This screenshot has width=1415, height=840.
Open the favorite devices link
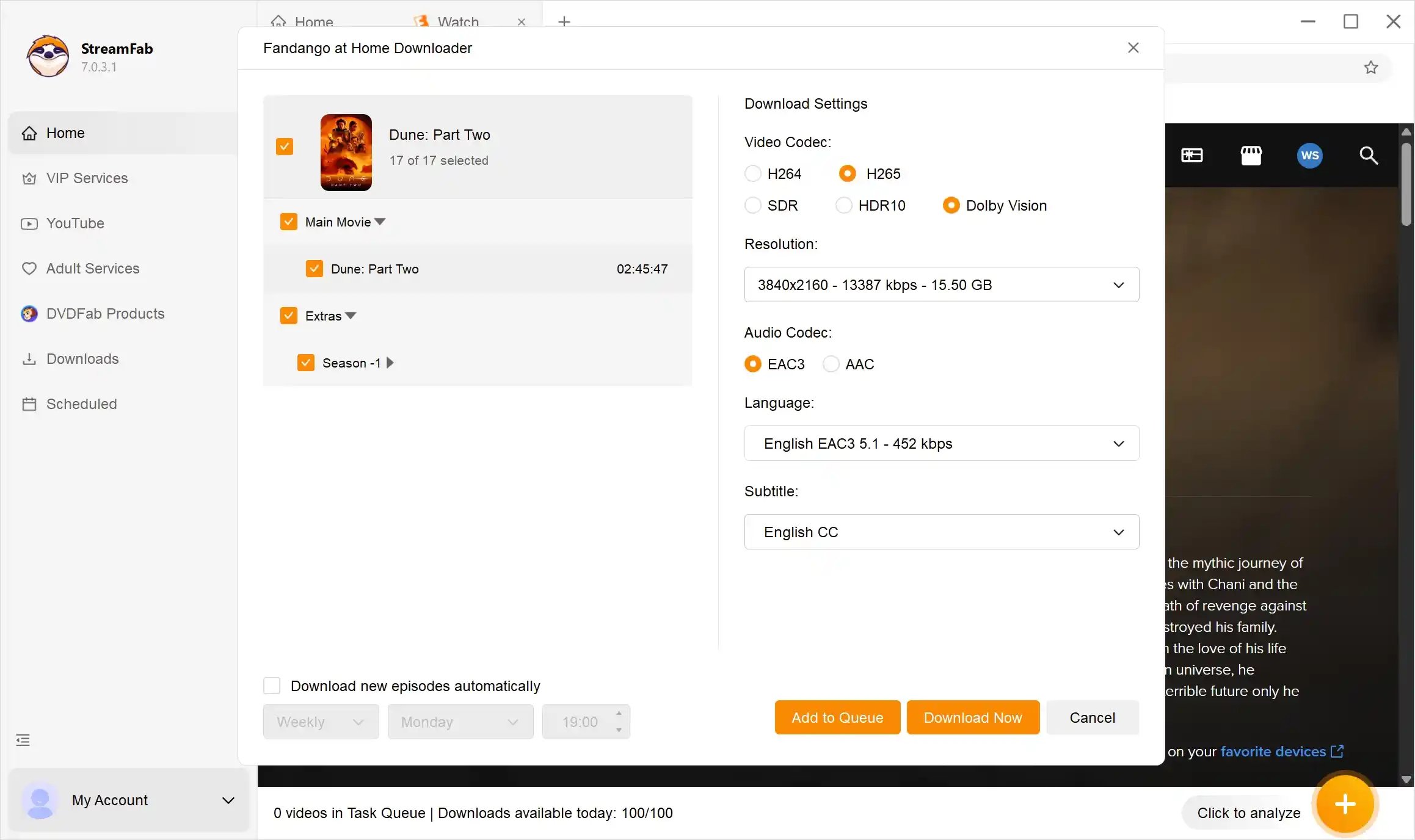pyautogui.click(x=1282, y=751)
